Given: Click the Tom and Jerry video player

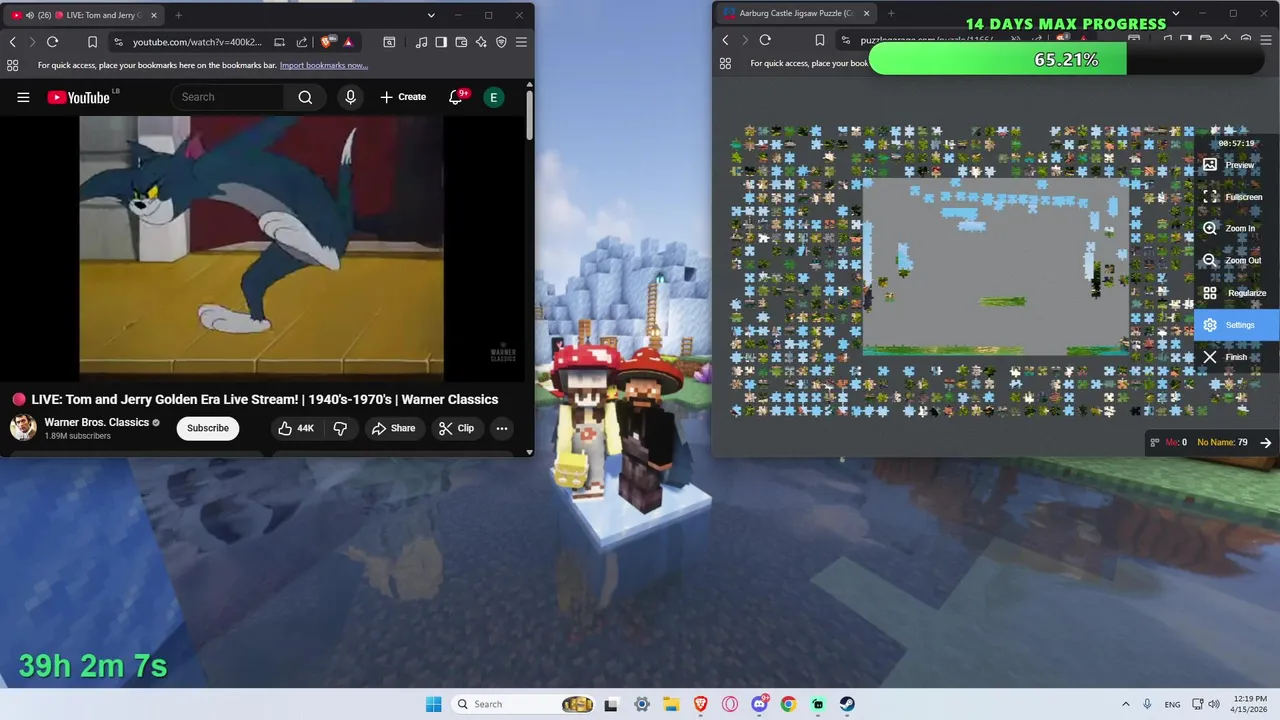Looking at the screenshot, I should tap(261, 248).
